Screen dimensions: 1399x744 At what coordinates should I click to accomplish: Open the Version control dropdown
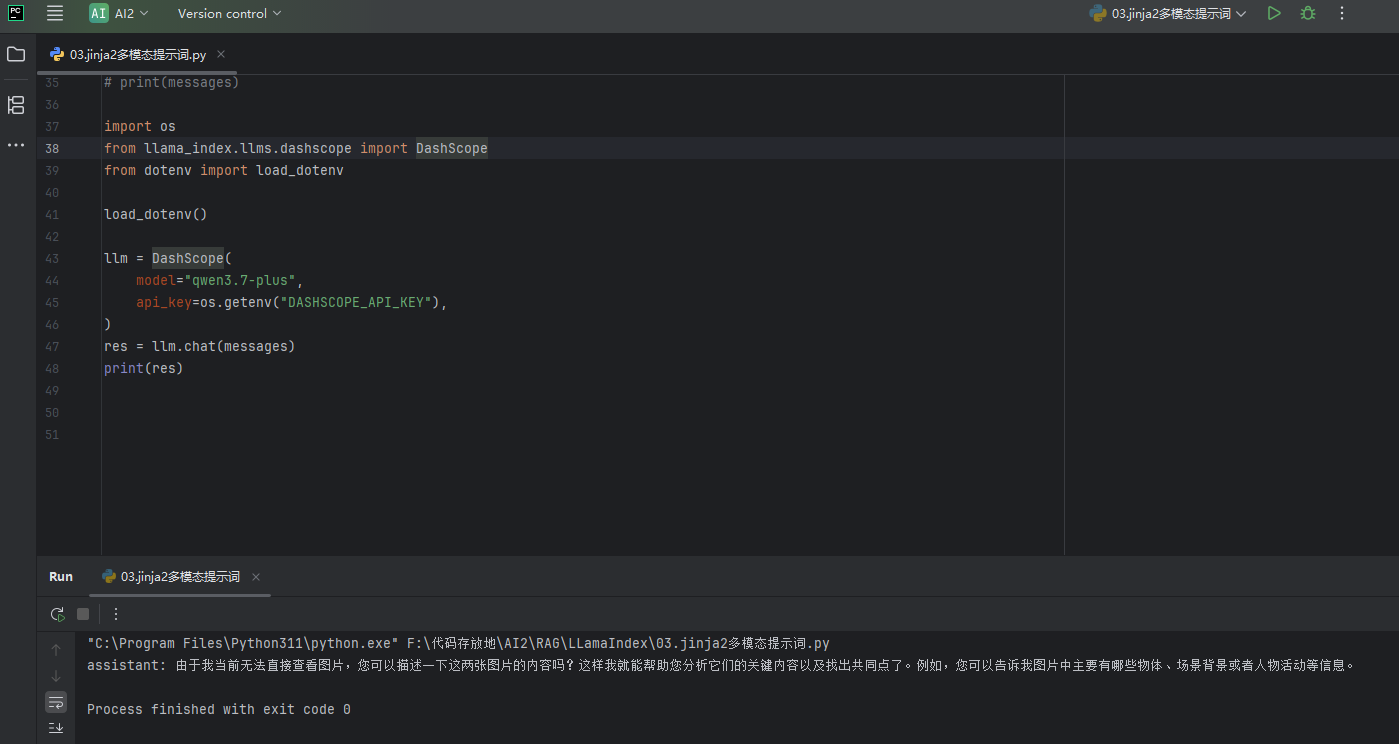pos(229,13)
